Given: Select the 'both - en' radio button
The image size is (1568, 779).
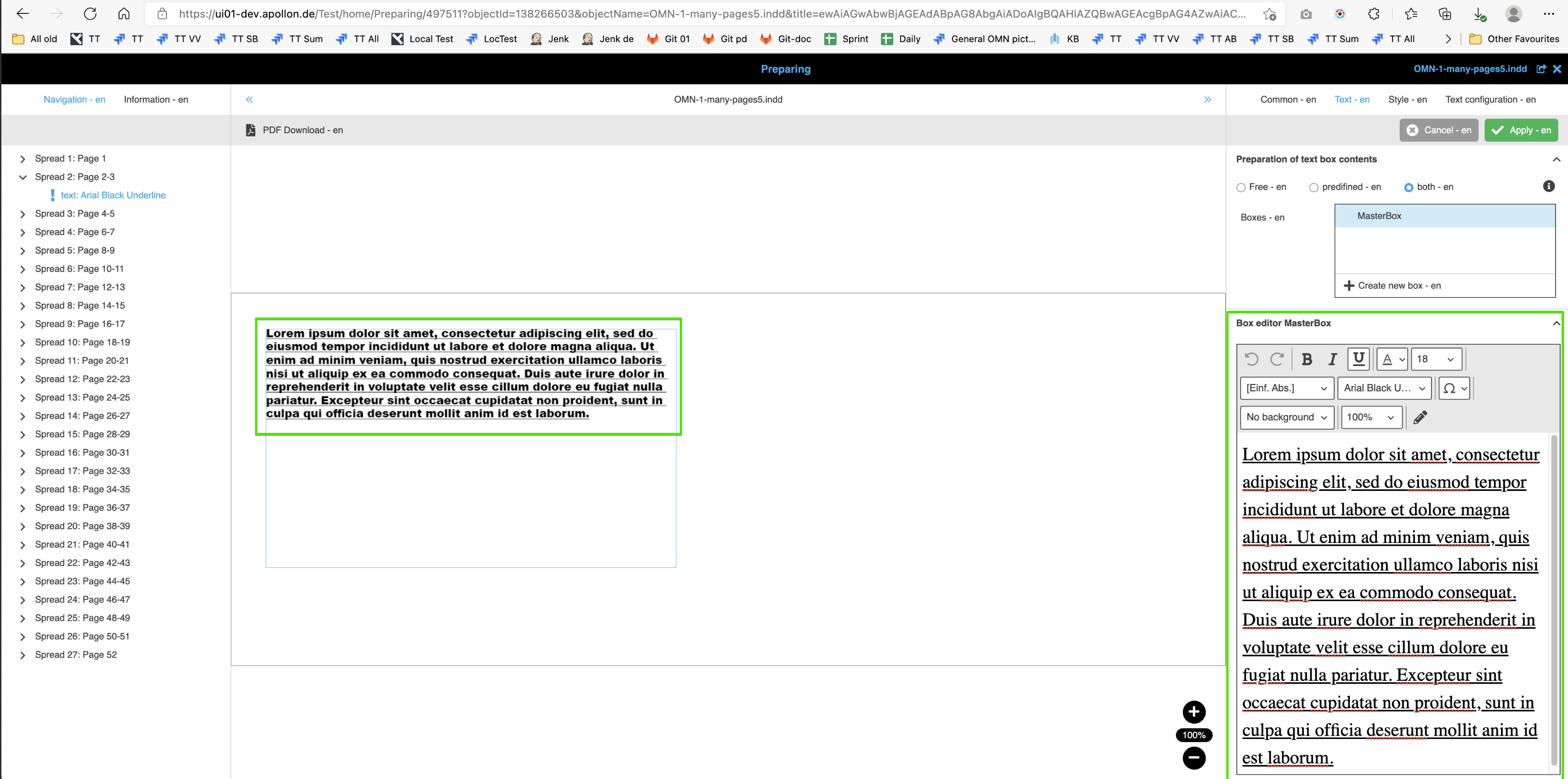Looking at the screenshot, I should 1408,188.
